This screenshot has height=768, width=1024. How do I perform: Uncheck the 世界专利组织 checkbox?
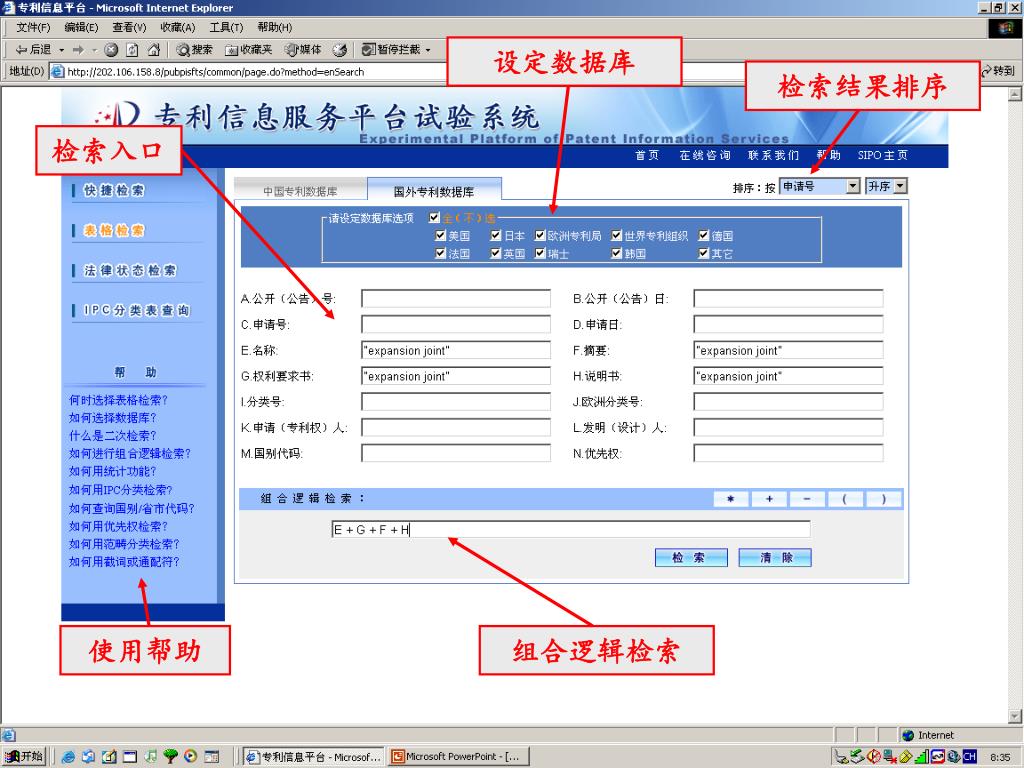coord(616,235)
